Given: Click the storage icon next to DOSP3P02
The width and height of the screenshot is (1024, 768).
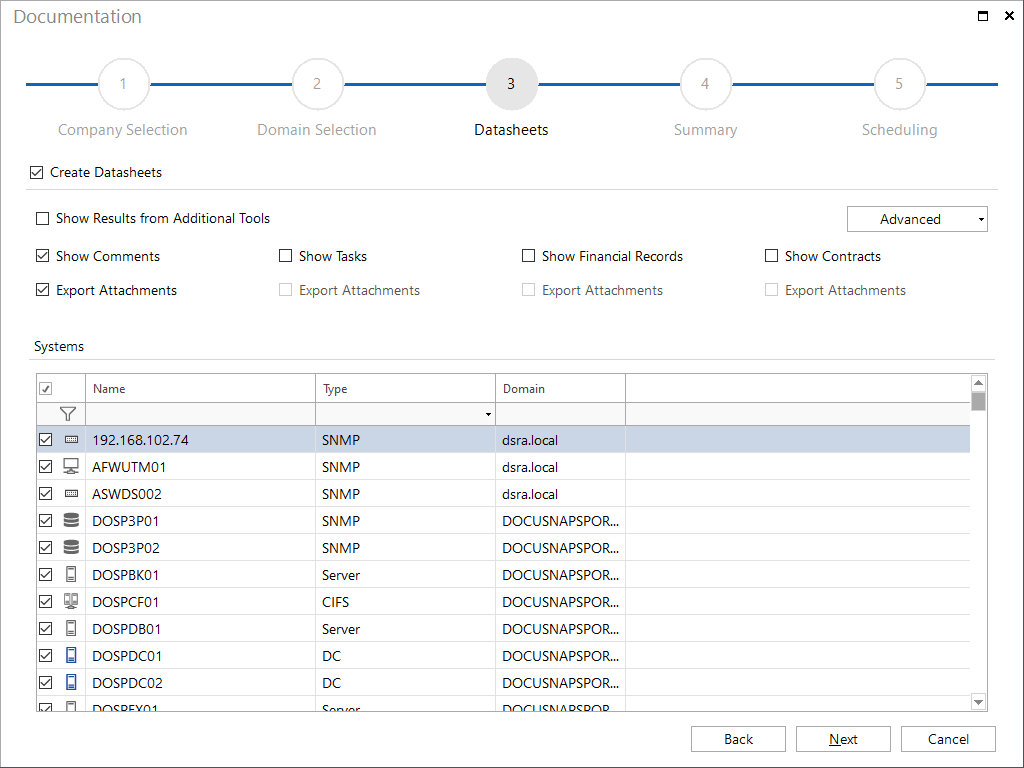Looking at the screenshot, I should (71, 547).
